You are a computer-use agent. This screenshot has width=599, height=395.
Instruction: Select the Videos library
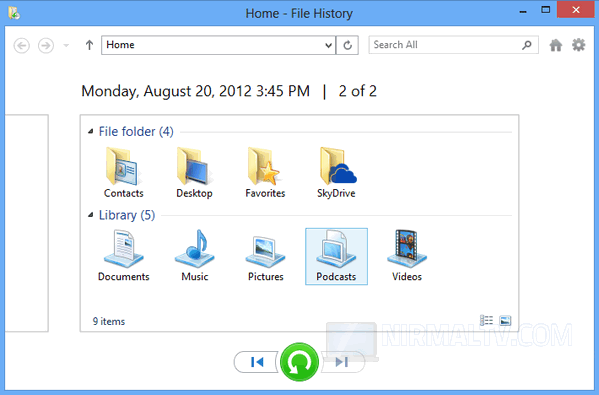coord(407,256)
